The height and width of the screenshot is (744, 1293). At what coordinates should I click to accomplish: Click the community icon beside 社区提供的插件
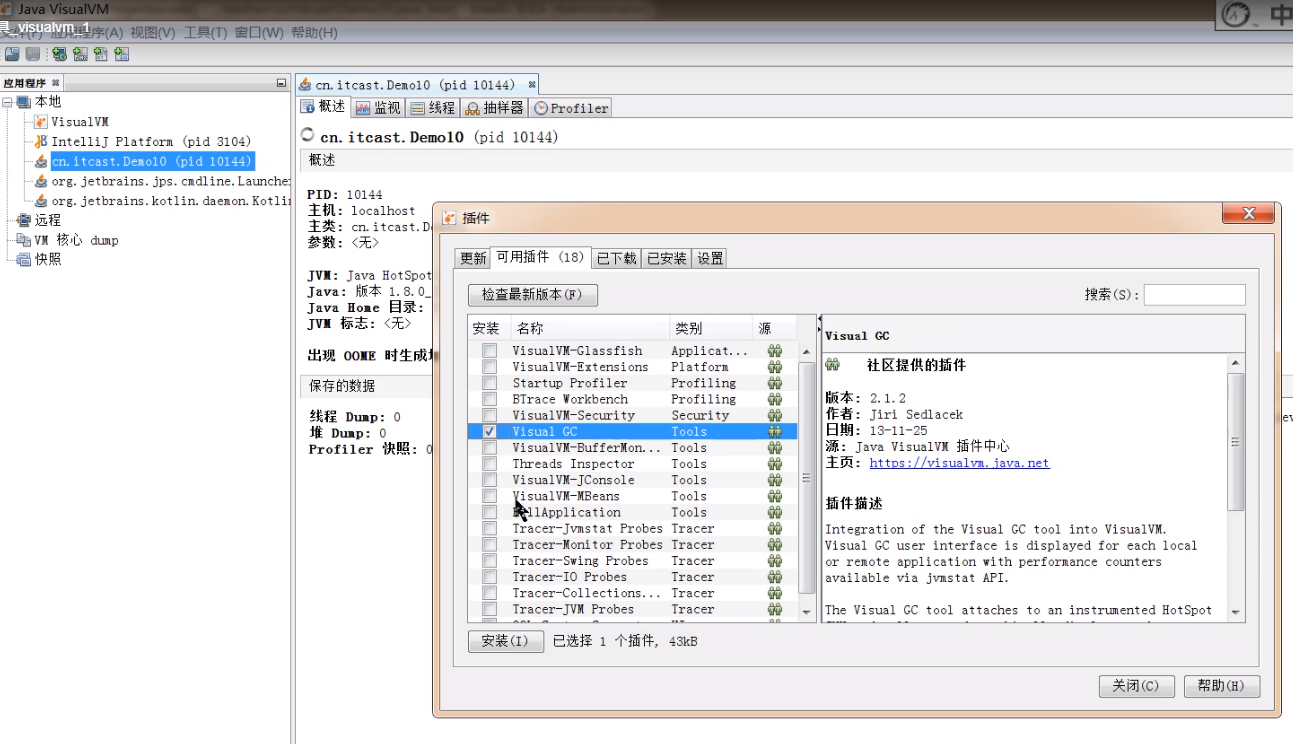point(832,365)
